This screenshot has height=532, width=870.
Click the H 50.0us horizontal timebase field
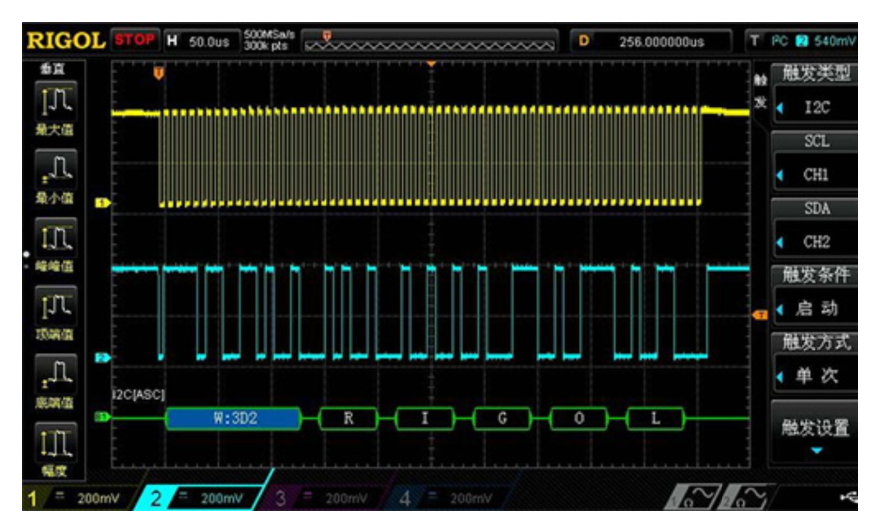202,41
